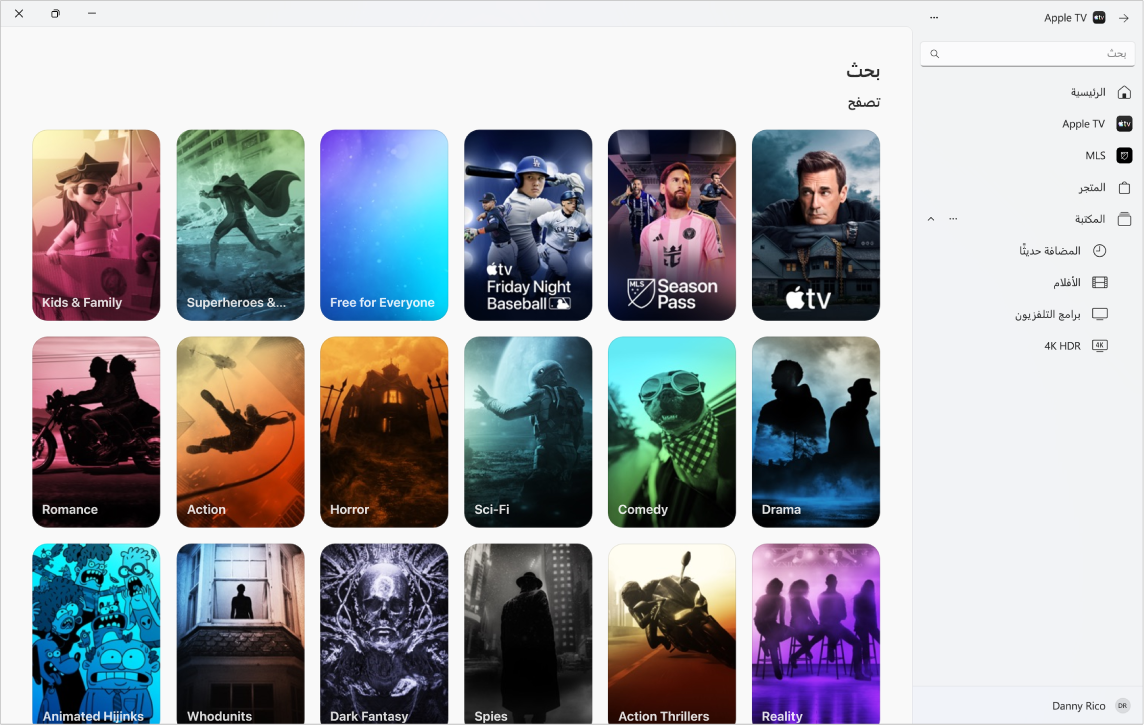Open the MLS section using its sidebar icon
The height and width of the screenshot is (726, 1146).
(x=1124, y=155)
